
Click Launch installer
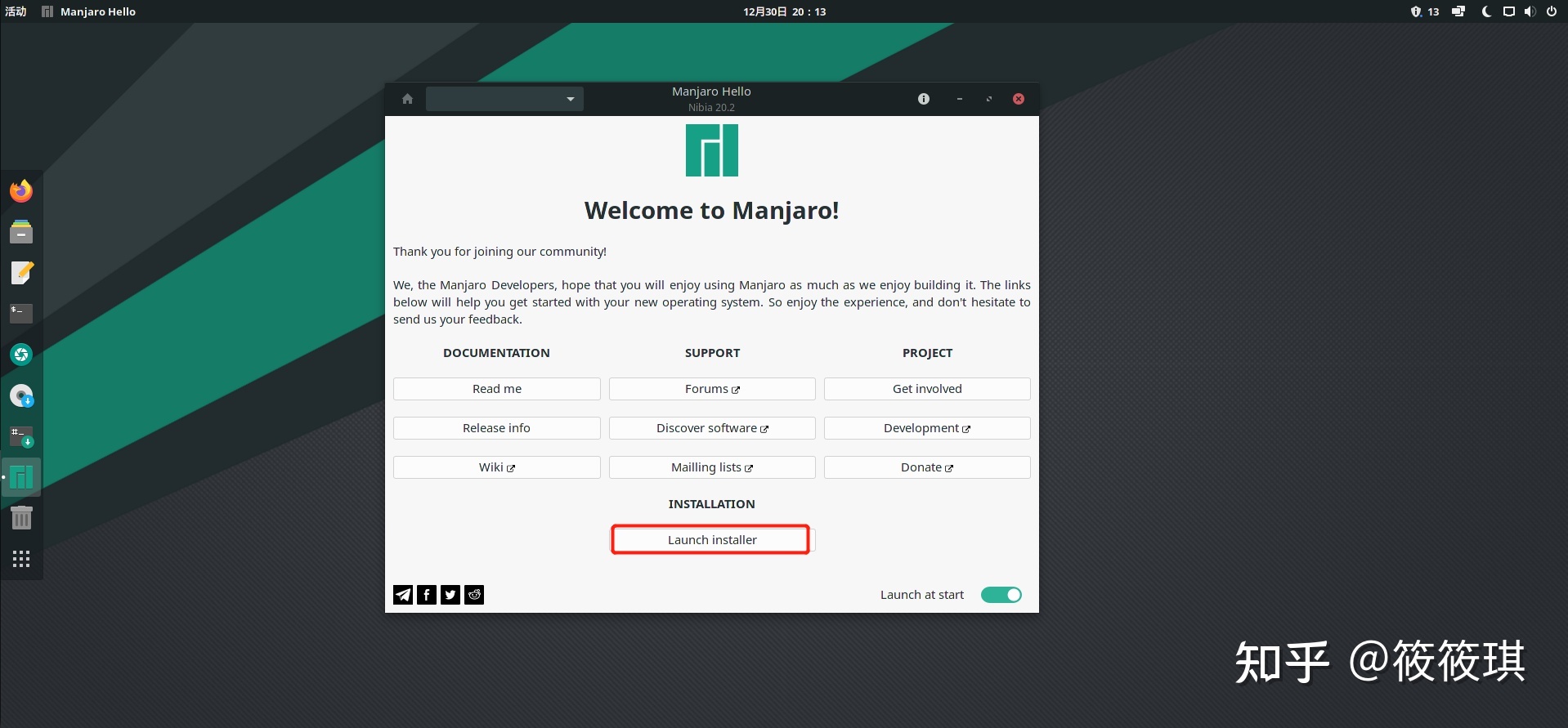pyautogui.click(x=712, y=540)
